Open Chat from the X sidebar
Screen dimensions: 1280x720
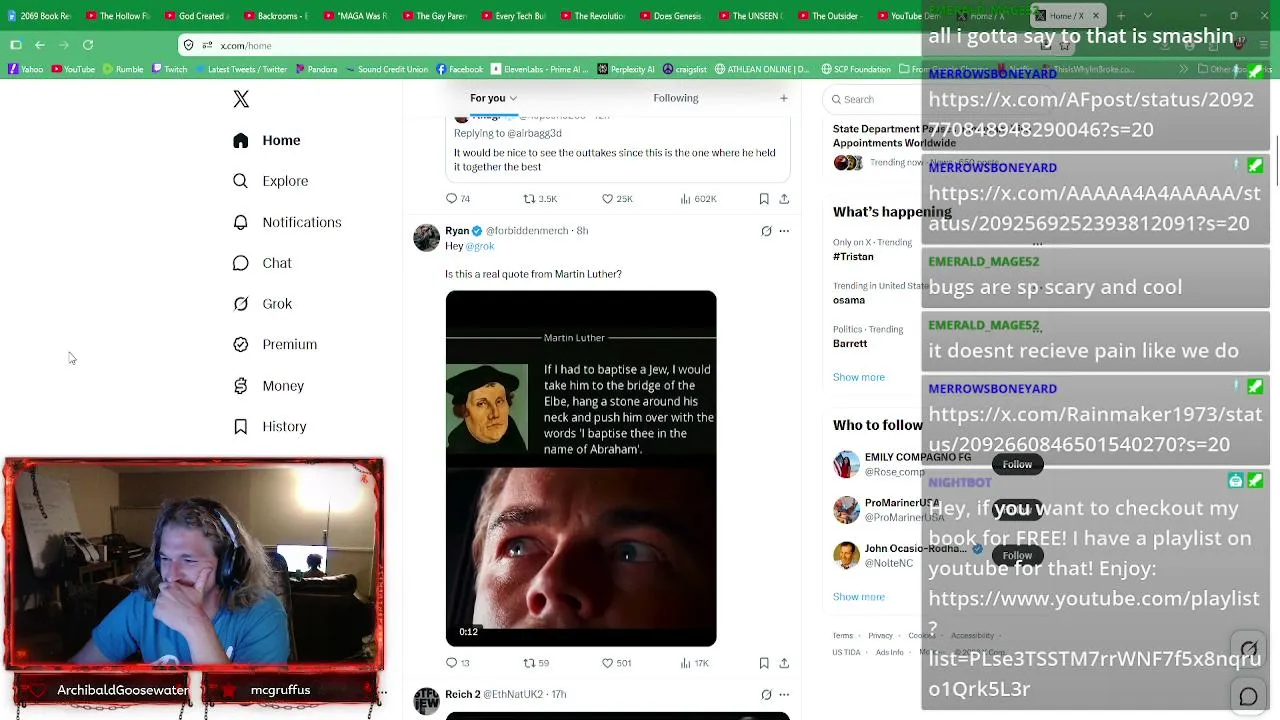(x=262, y=263)
